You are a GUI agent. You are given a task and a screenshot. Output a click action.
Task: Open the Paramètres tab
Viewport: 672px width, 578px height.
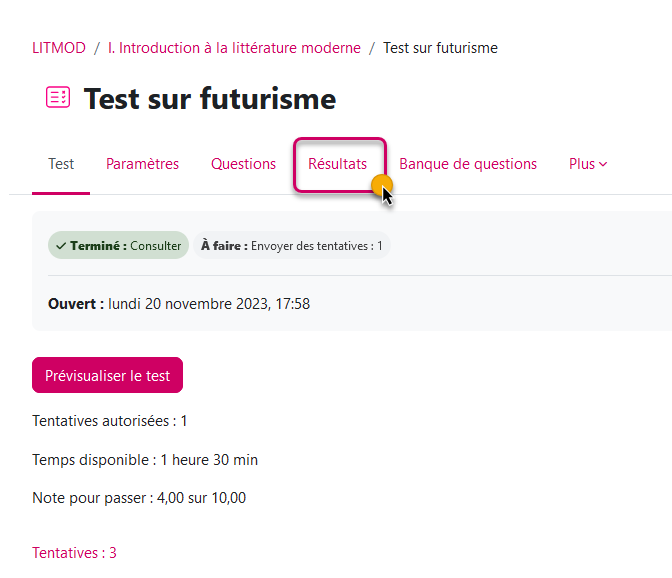click(x=142, y=164)
